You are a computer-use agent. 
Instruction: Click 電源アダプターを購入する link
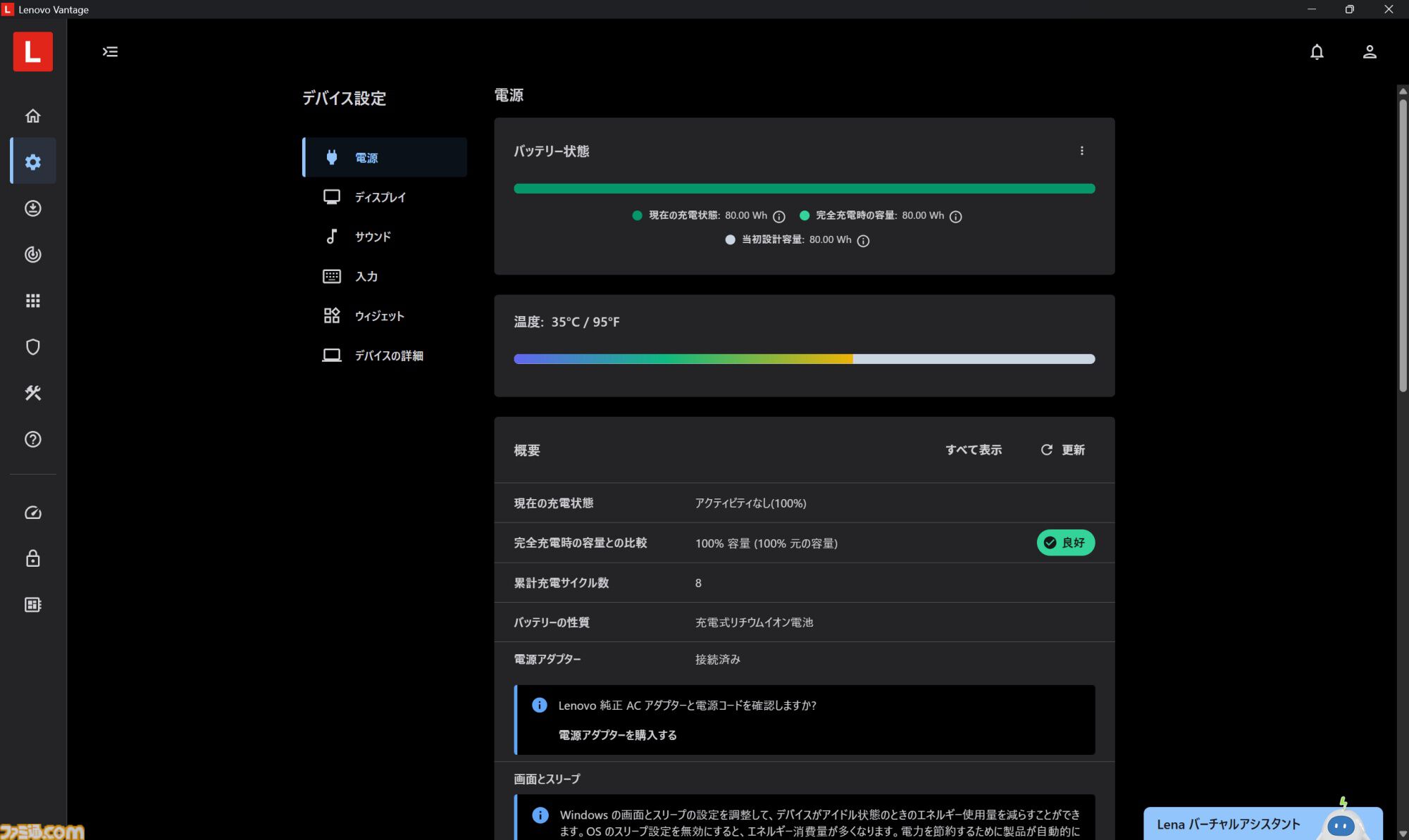pos(617,734)
